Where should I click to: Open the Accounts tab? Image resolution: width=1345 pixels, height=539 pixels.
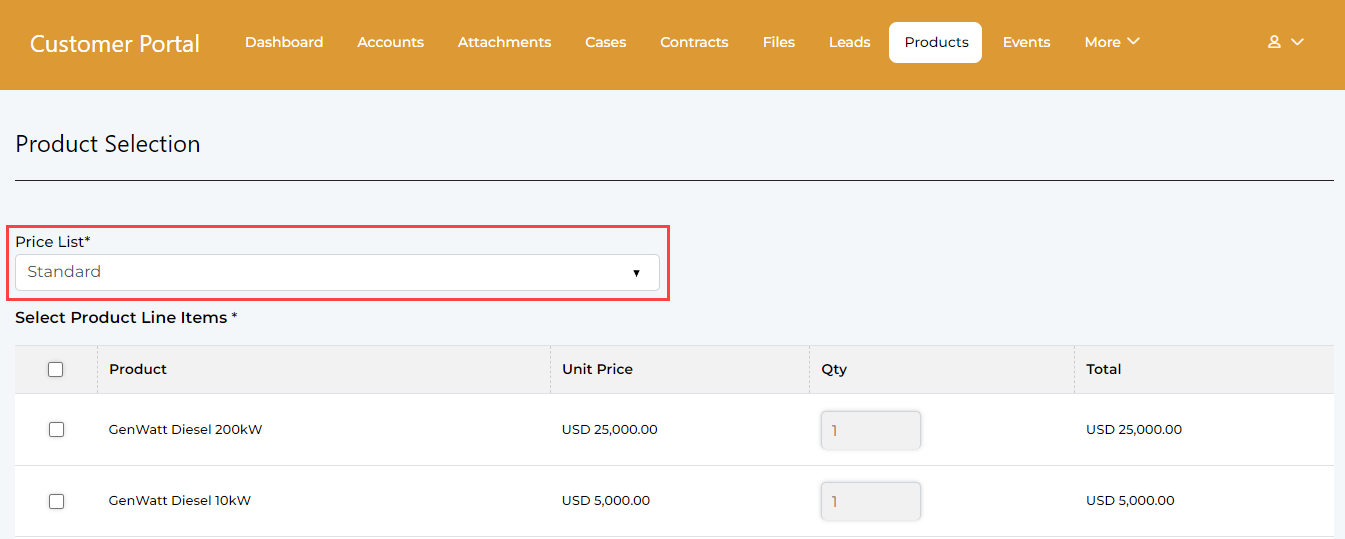(x=390, y=42)
